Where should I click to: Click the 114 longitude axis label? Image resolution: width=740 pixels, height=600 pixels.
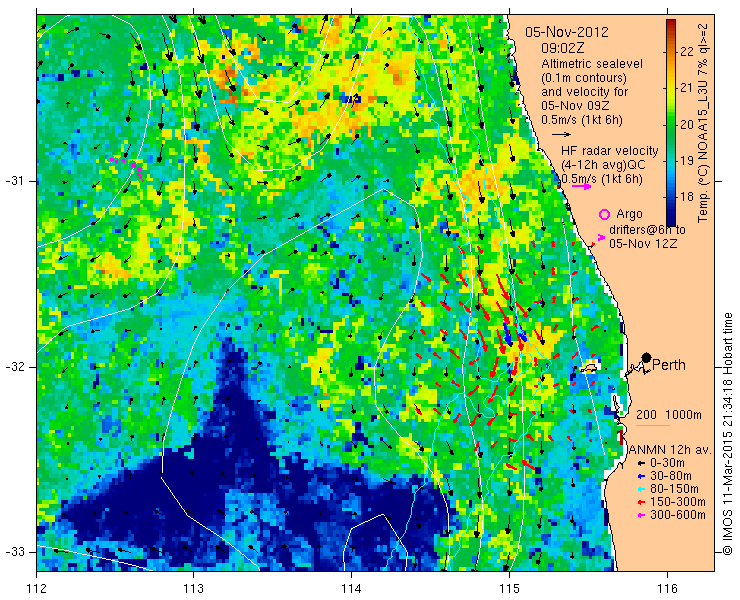[x=351, y=589]
